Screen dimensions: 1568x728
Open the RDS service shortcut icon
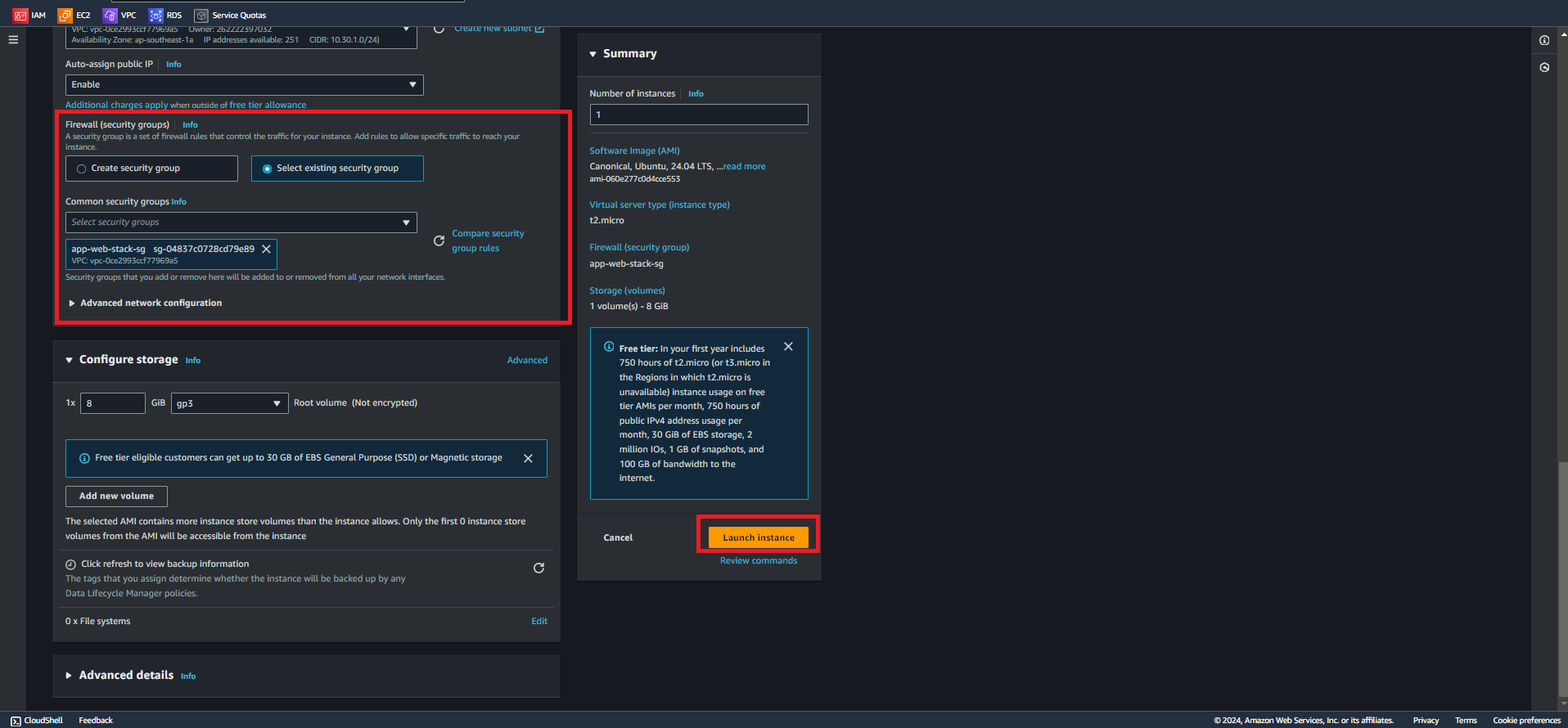click(x=155, y=16)
